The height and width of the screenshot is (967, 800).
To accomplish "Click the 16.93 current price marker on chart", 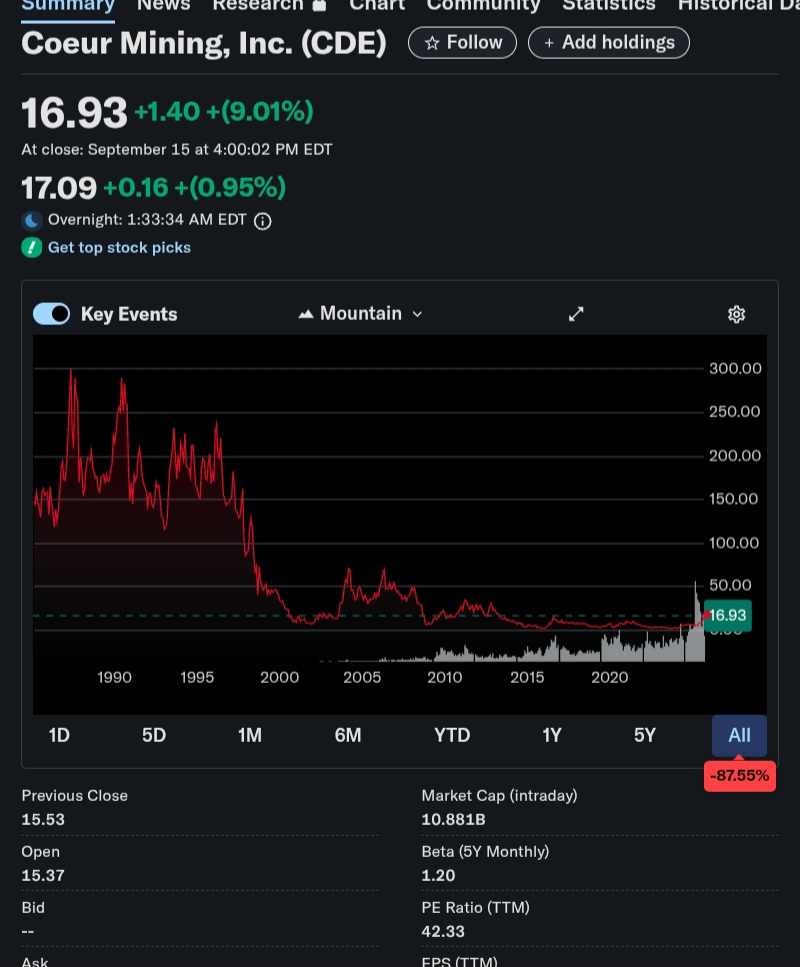I will [x=728, y=615].
